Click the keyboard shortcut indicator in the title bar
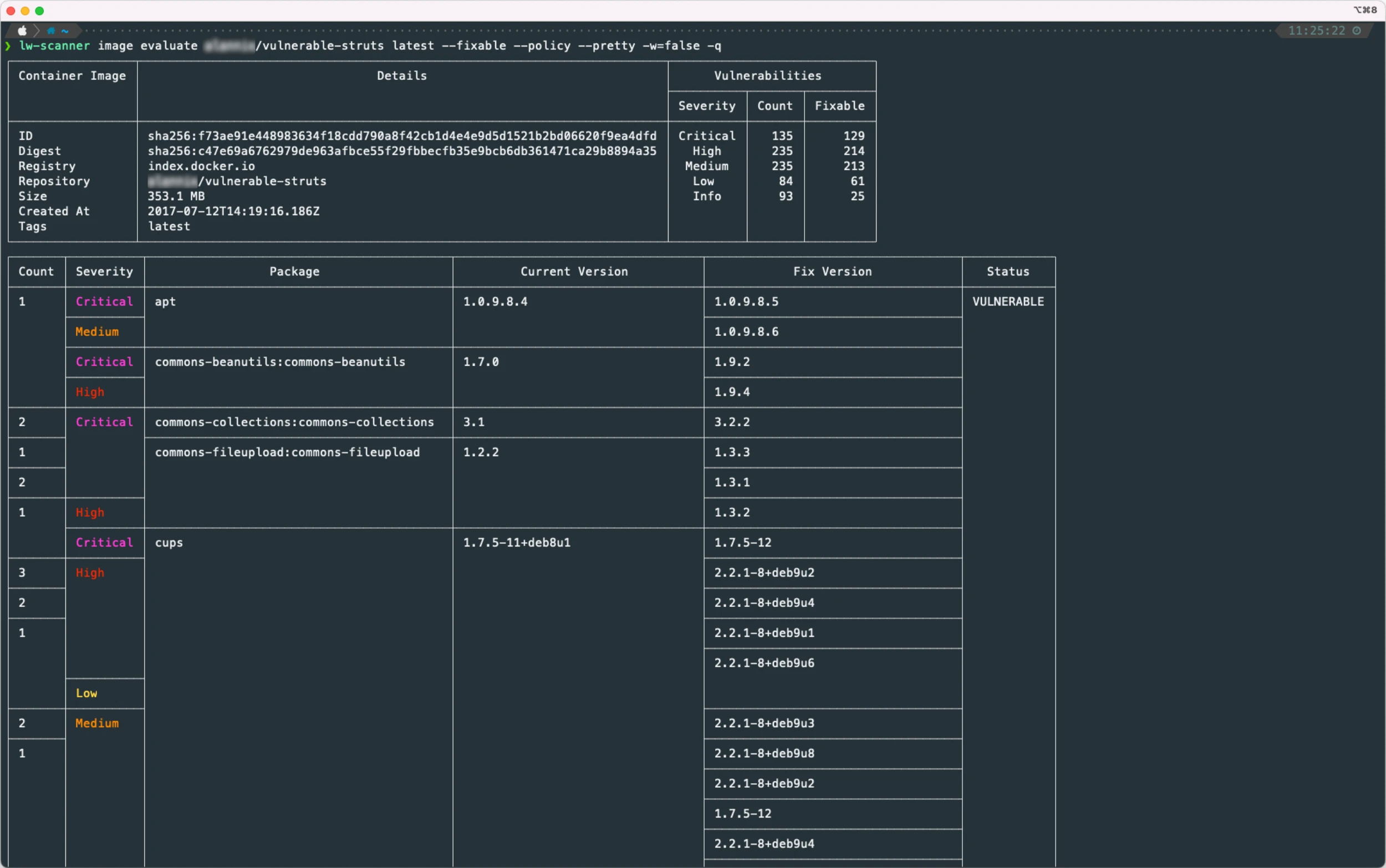 (x=1365, y=10)
